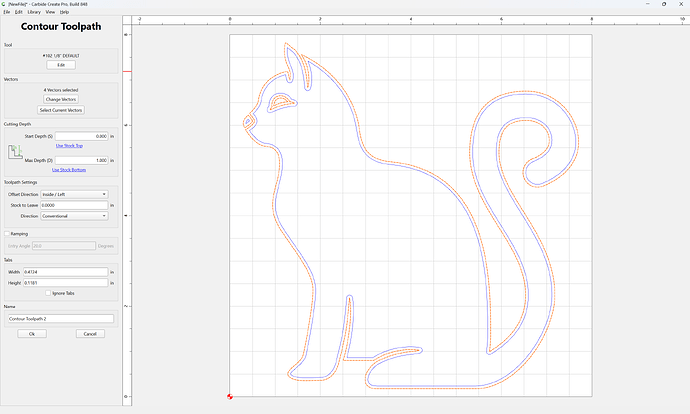
Task: Open the Direction dropdown set to Conventional
Action: click(x=74, y=216)
